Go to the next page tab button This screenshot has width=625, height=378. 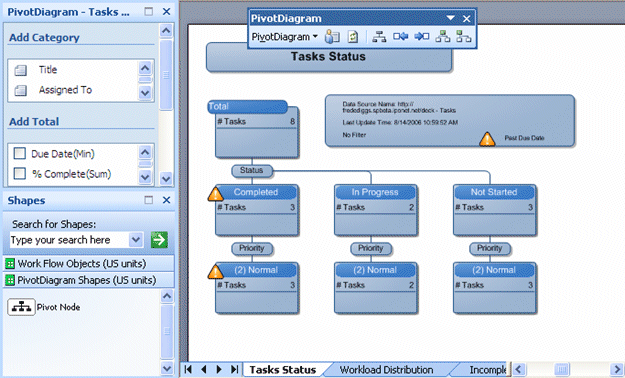point(219,369)
